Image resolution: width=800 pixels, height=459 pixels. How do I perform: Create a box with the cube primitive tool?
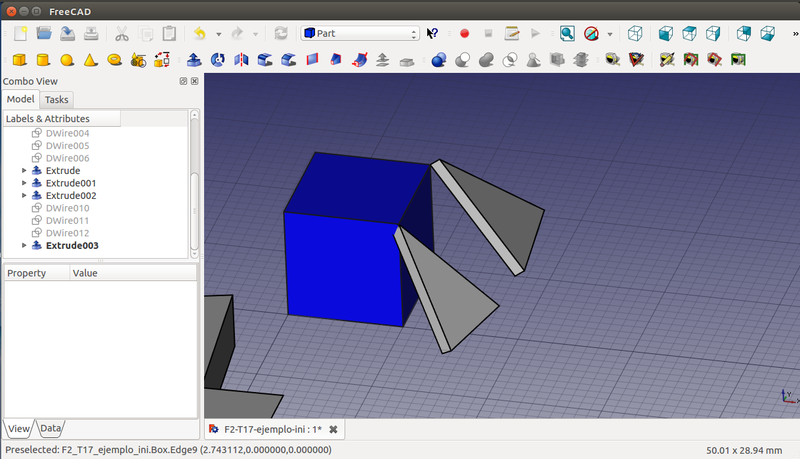point(18,60)
